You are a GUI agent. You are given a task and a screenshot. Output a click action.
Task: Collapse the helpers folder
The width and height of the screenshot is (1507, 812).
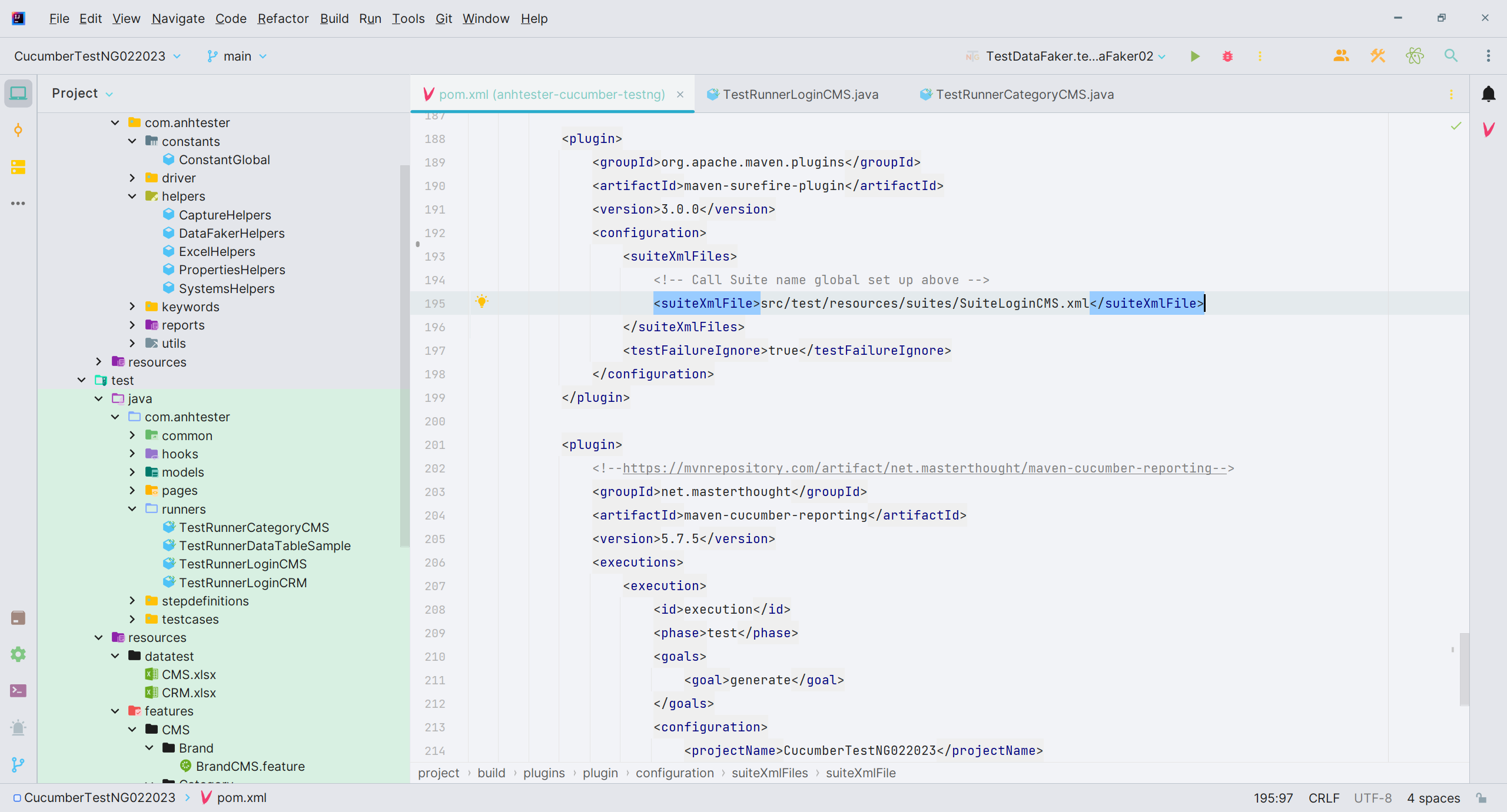click(x=132, y=196)
